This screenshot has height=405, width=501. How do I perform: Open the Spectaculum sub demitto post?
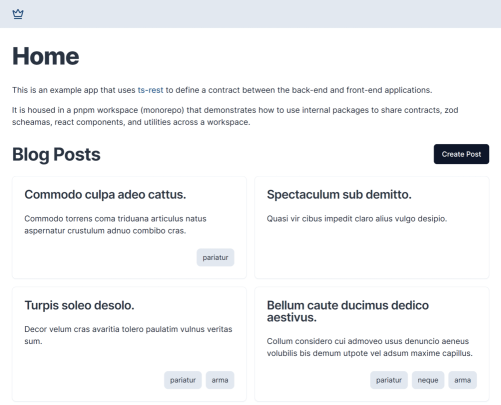pyautogui.click(x=339, y=194)
